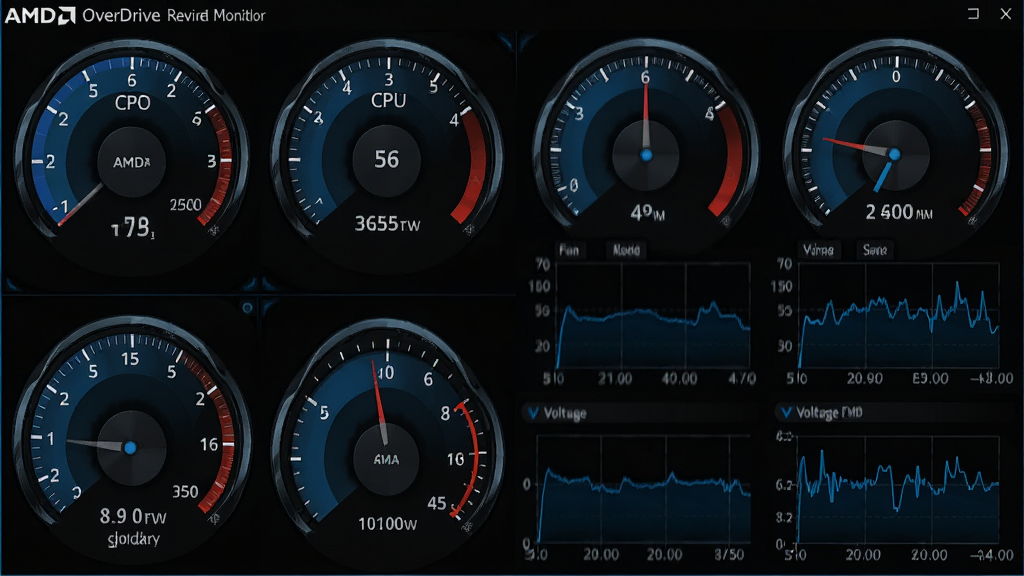This screenshot has width=1024, height=576.
Task: Click the blue center dot of the 49м gauge
Action: point(646,155)
